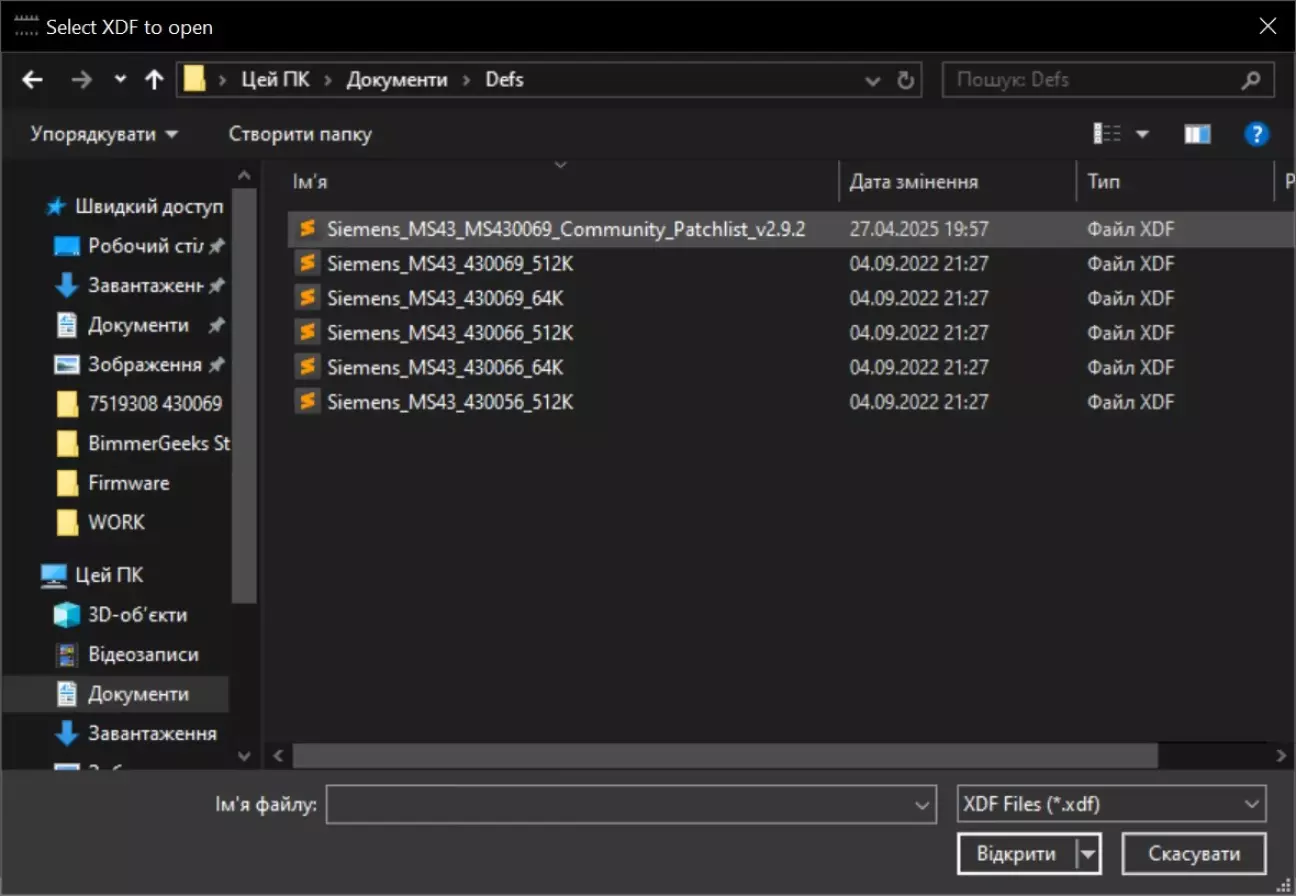Open Відеозаписи in sidebar
The image size is (1296, 896).
(x=127, y=655)
